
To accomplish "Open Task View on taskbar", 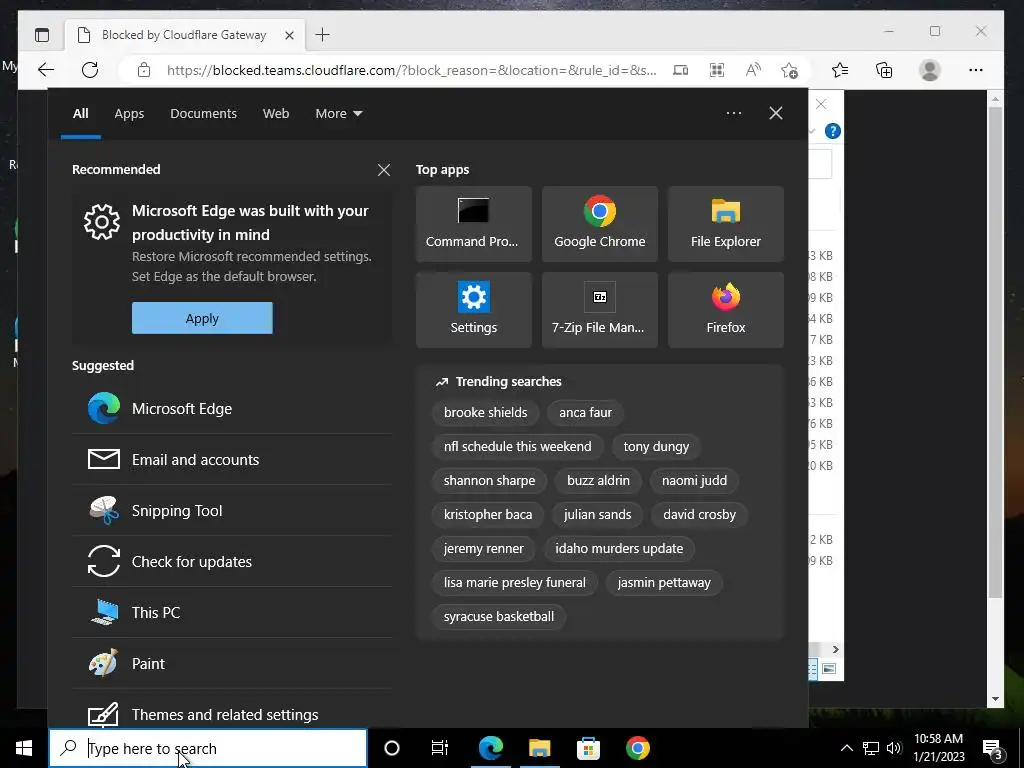I will 440,748.
